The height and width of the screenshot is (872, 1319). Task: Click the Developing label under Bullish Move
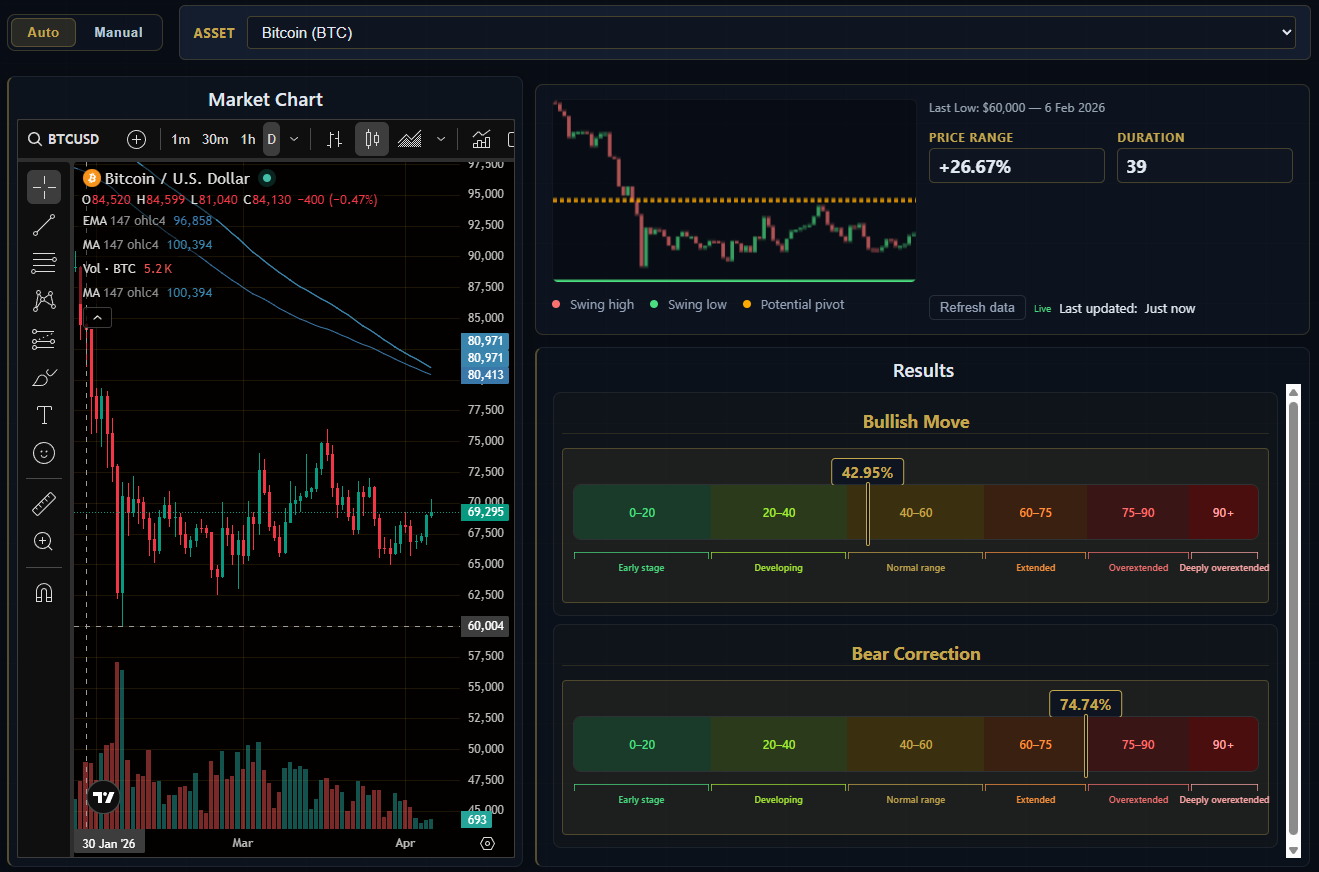tap(778, 567)
